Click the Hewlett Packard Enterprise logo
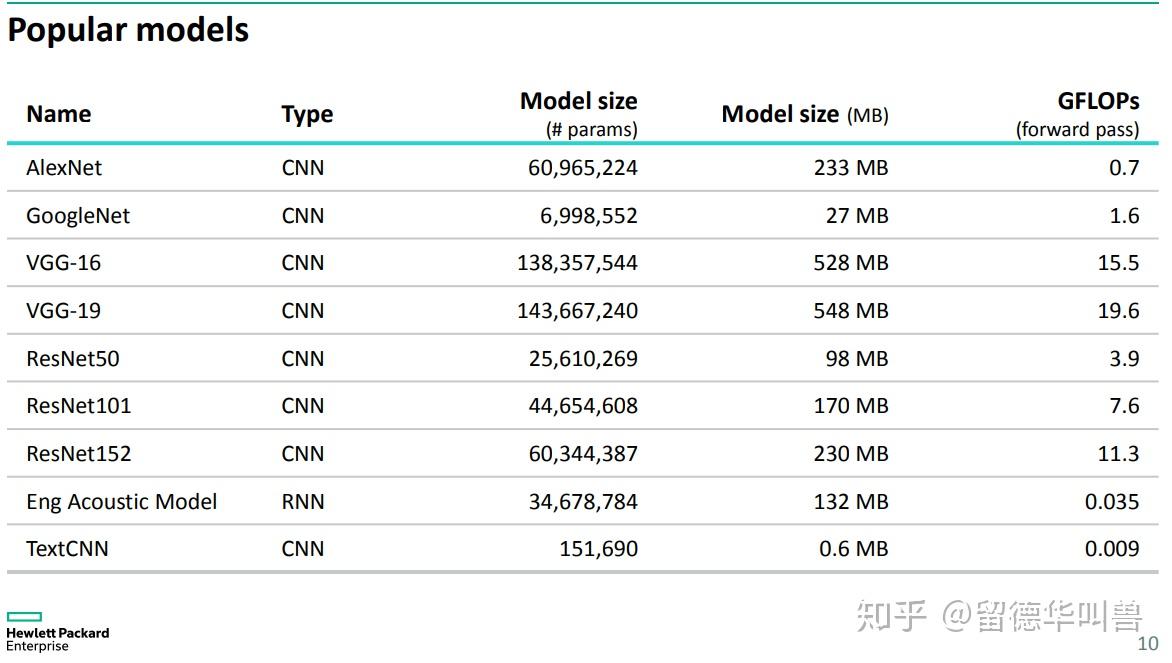The width and height of the screenshot is (1172, 663). [58, 632]
